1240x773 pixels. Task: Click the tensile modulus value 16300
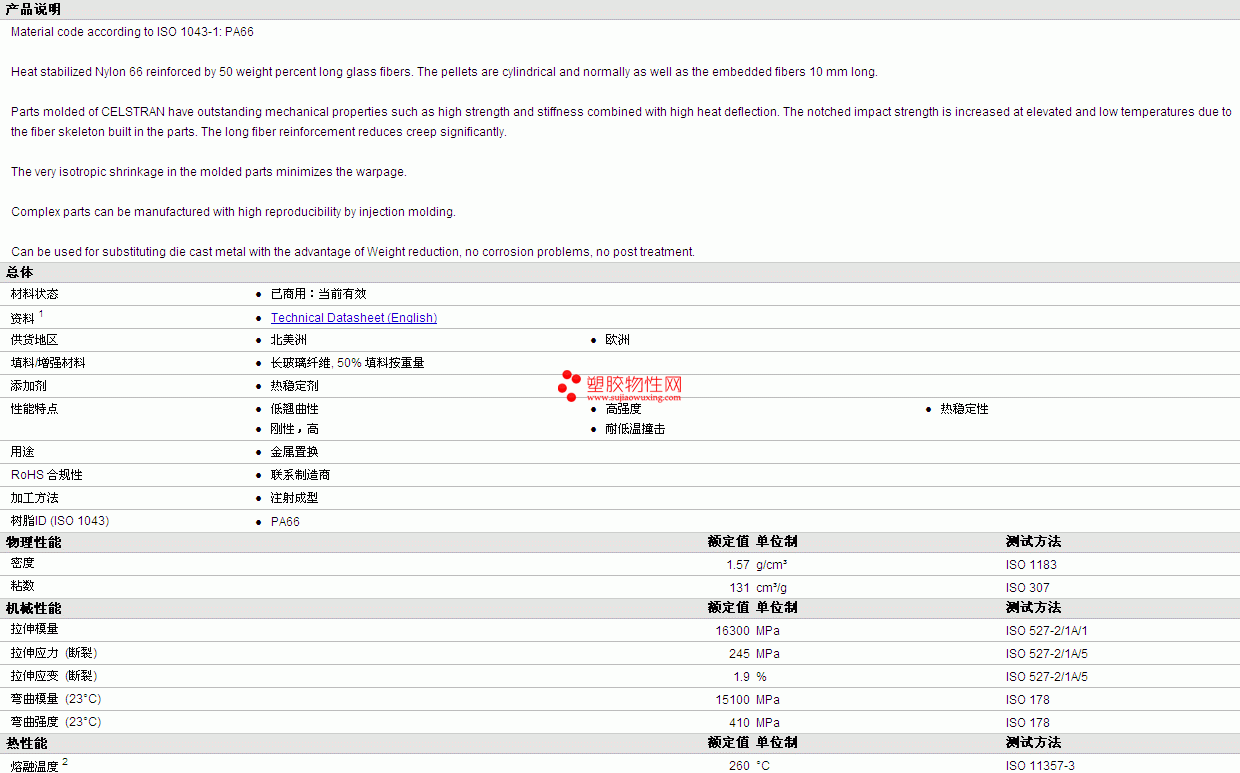click(x=732, y=631)
